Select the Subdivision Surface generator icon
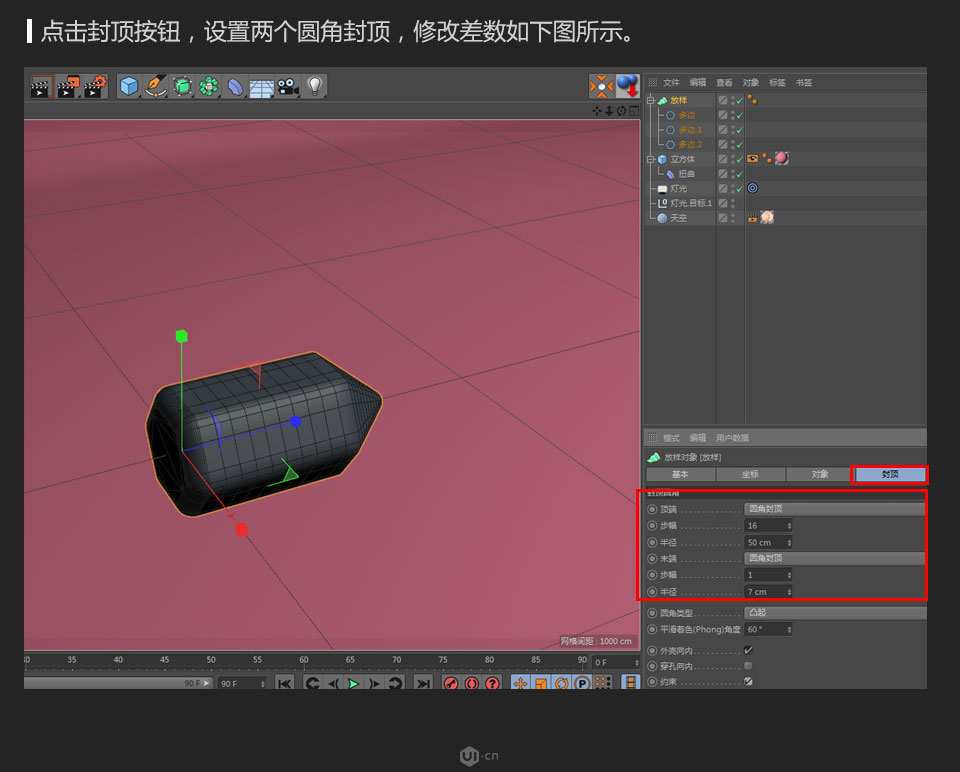 (x=182, y=86)
